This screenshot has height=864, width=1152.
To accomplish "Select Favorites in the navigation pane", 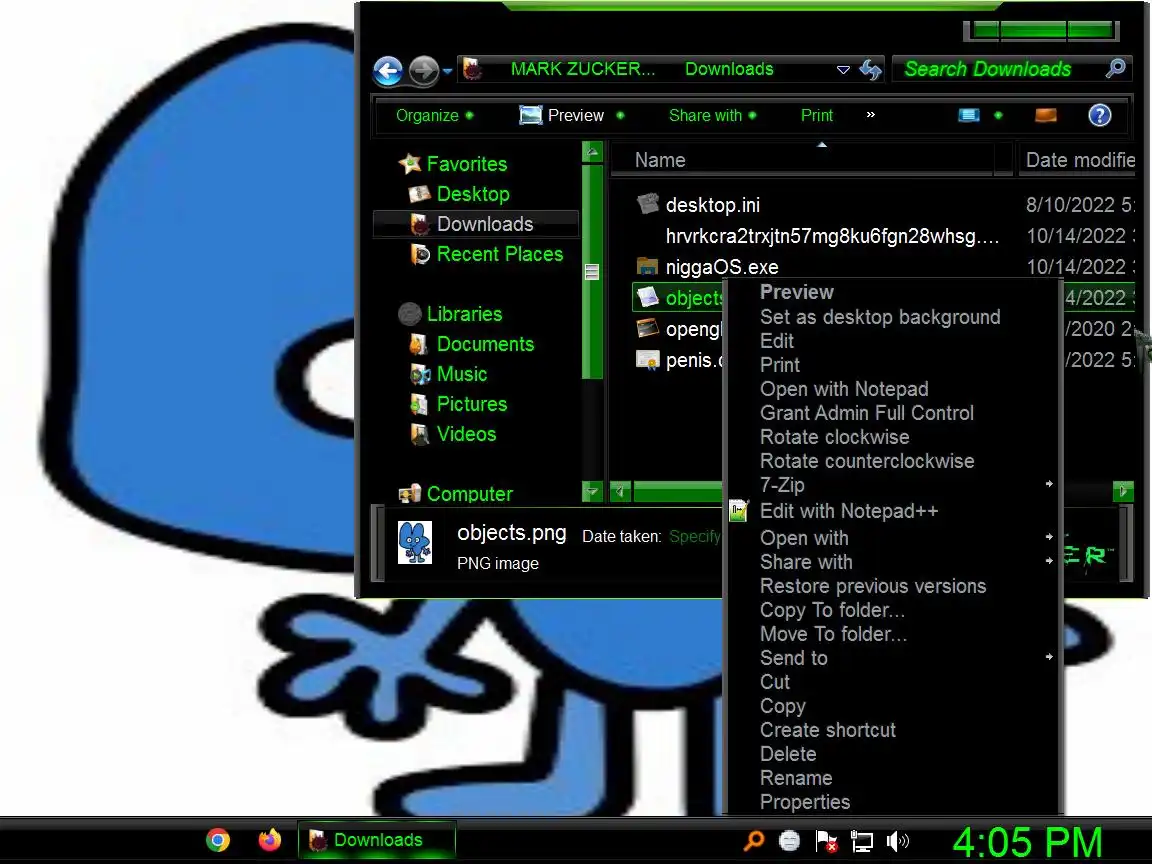I will [453, 164].
